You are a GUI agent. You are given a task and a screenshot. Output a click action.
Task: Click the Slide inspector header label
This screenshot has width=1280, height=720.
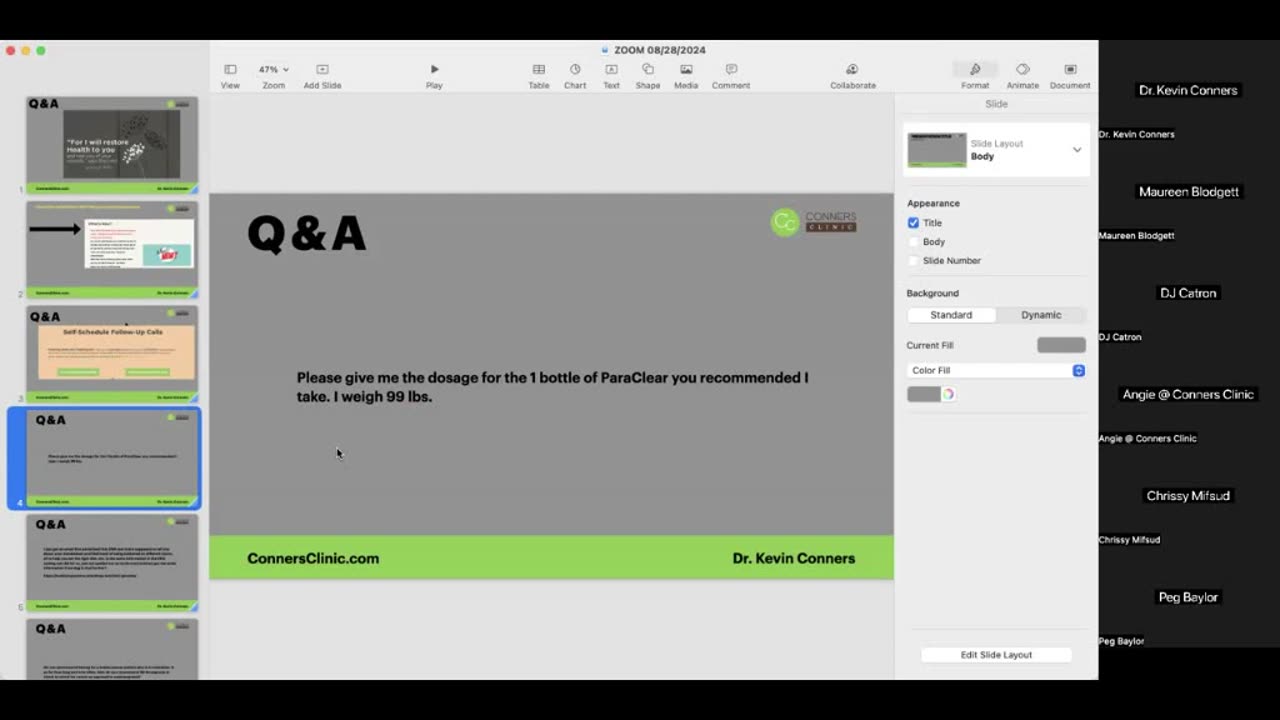click(x=996, y=104)
